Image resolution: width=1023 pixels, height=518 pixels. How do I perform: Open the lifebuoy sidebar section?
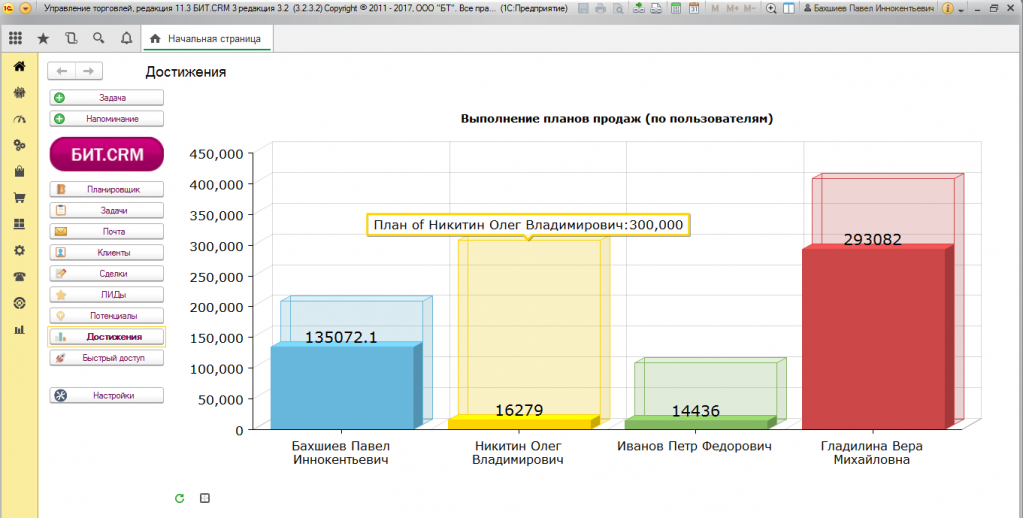click(20, 303)
